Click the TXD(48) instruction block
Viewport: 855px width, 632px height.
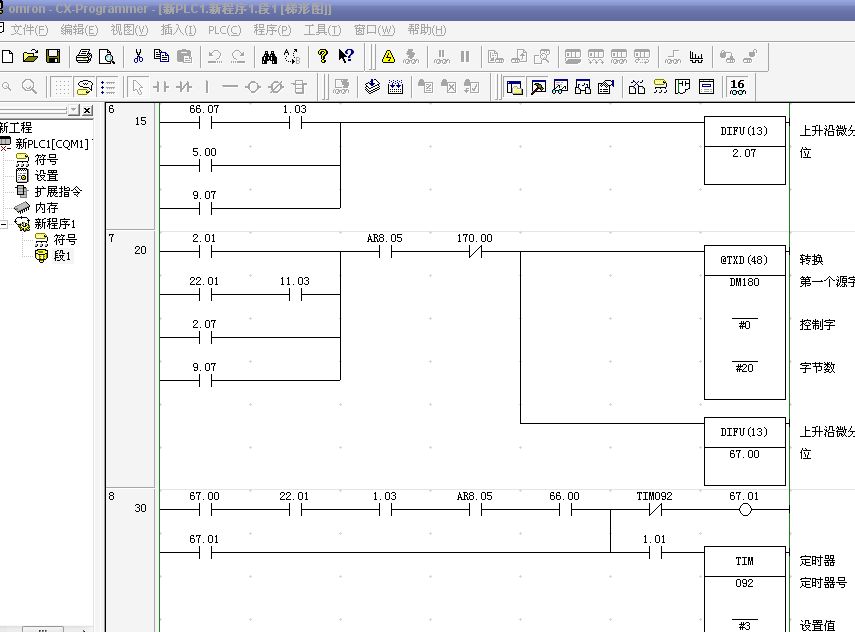point(745,260)
